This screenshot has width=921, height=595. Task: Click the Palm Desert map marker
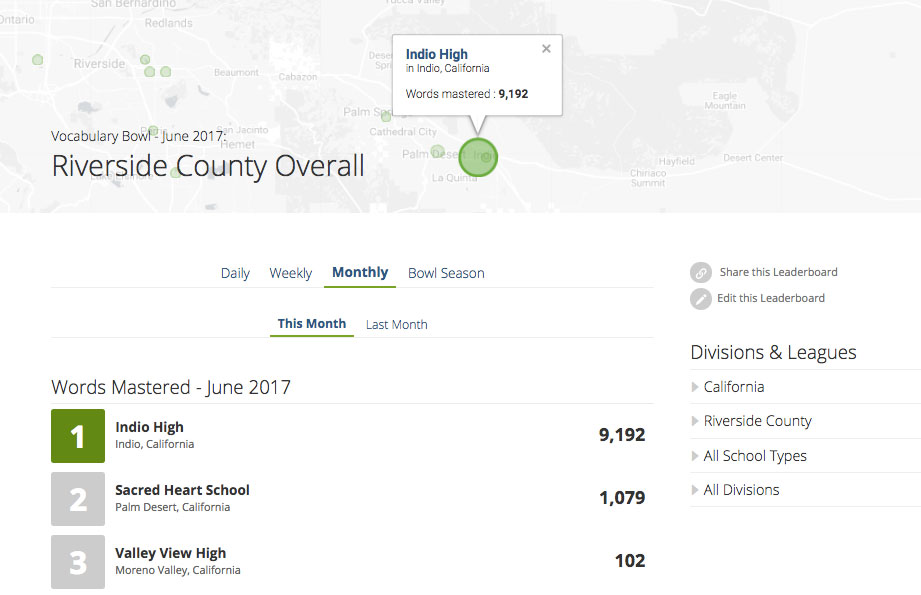[437, 152]
